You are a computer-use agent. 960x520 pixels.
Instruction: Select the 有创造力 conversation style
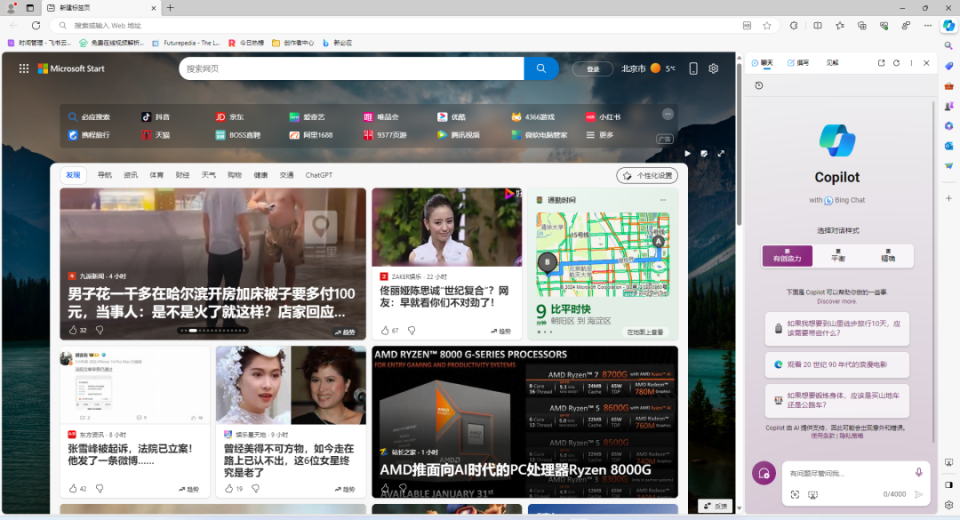(x=787, y=256)
